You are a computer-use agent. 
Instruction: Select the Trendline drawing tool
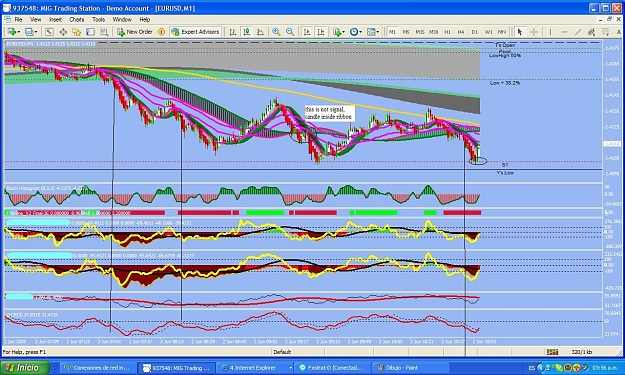(578, 32)
